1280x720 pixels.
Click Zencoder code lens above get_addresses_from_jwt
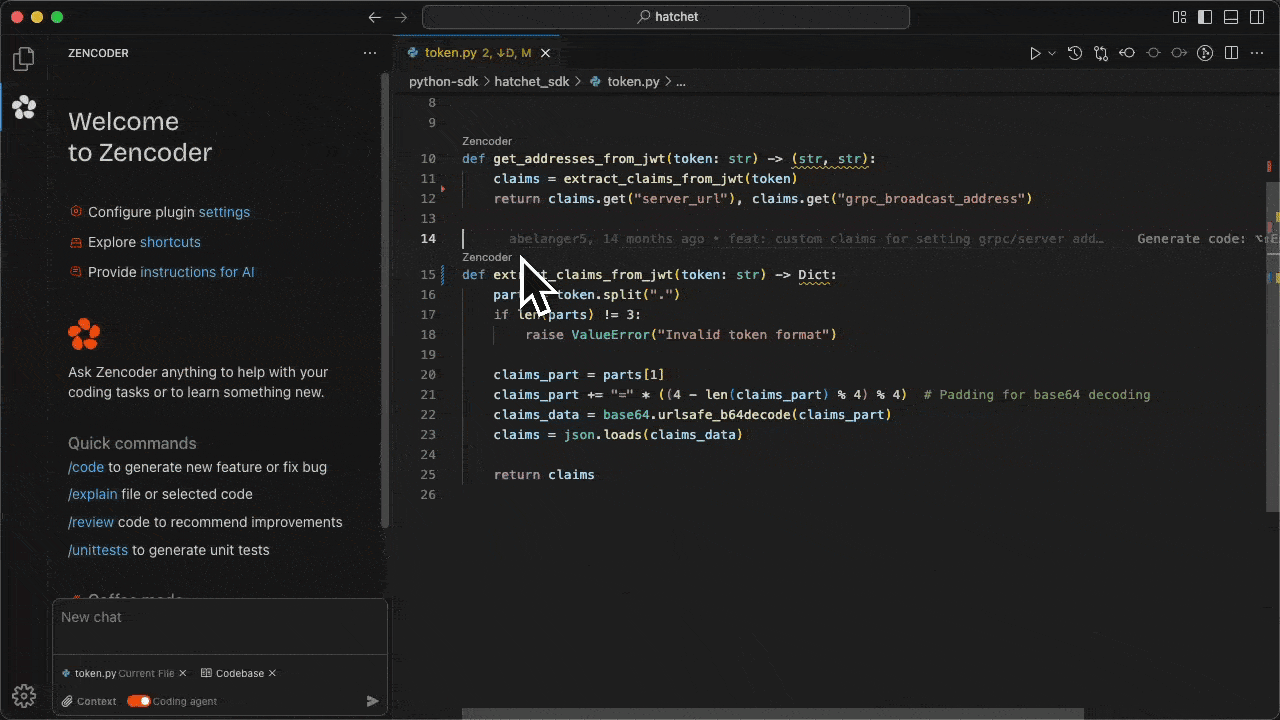[487, 141]
